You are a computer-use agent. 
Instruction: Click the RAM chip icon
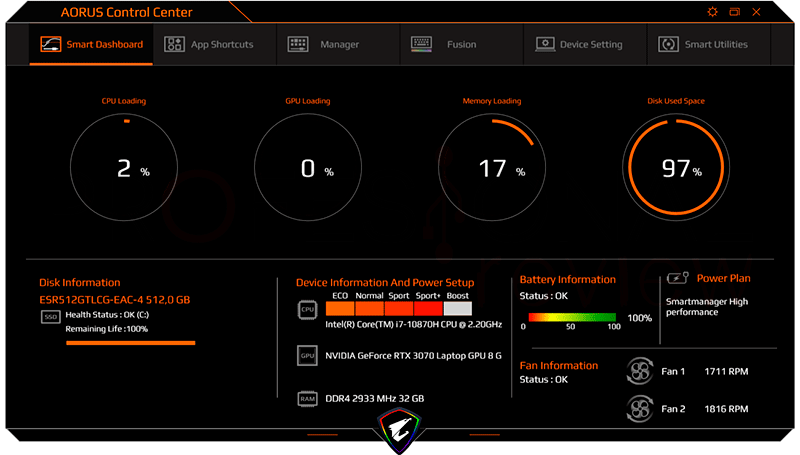307,399
